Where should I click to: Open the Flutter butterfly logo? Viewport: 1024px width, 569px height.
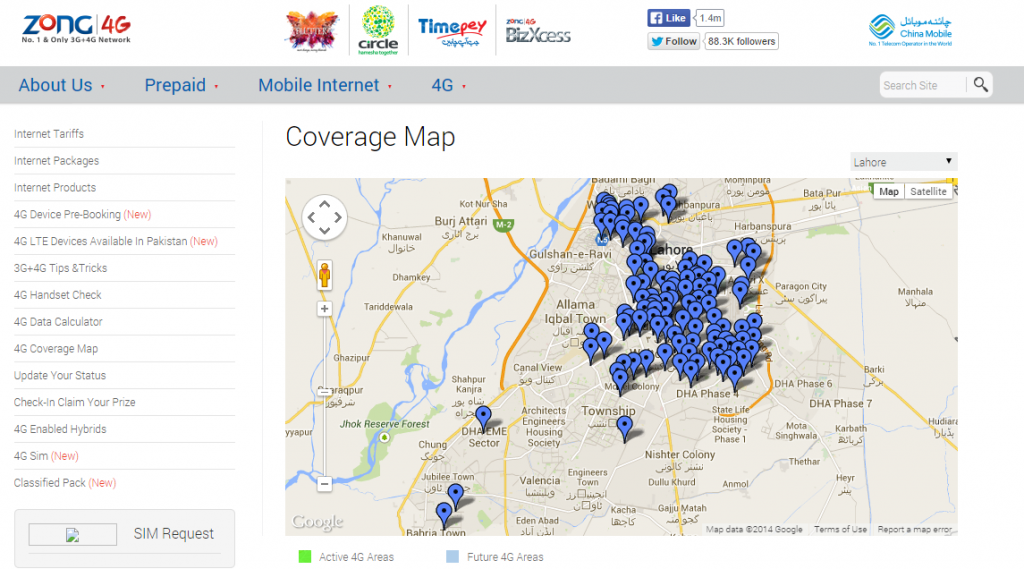(x=312, y=31)
